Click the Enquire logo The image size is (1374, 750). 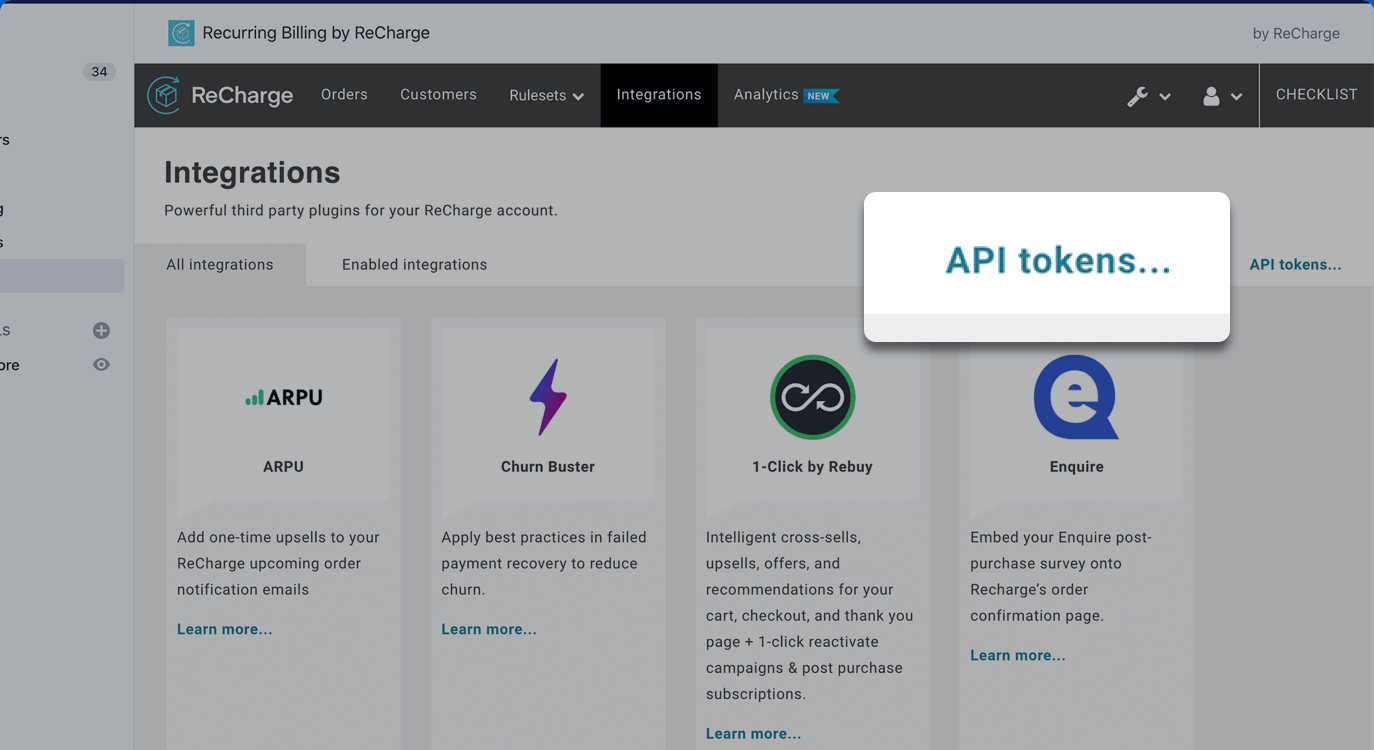point(1076,397)
